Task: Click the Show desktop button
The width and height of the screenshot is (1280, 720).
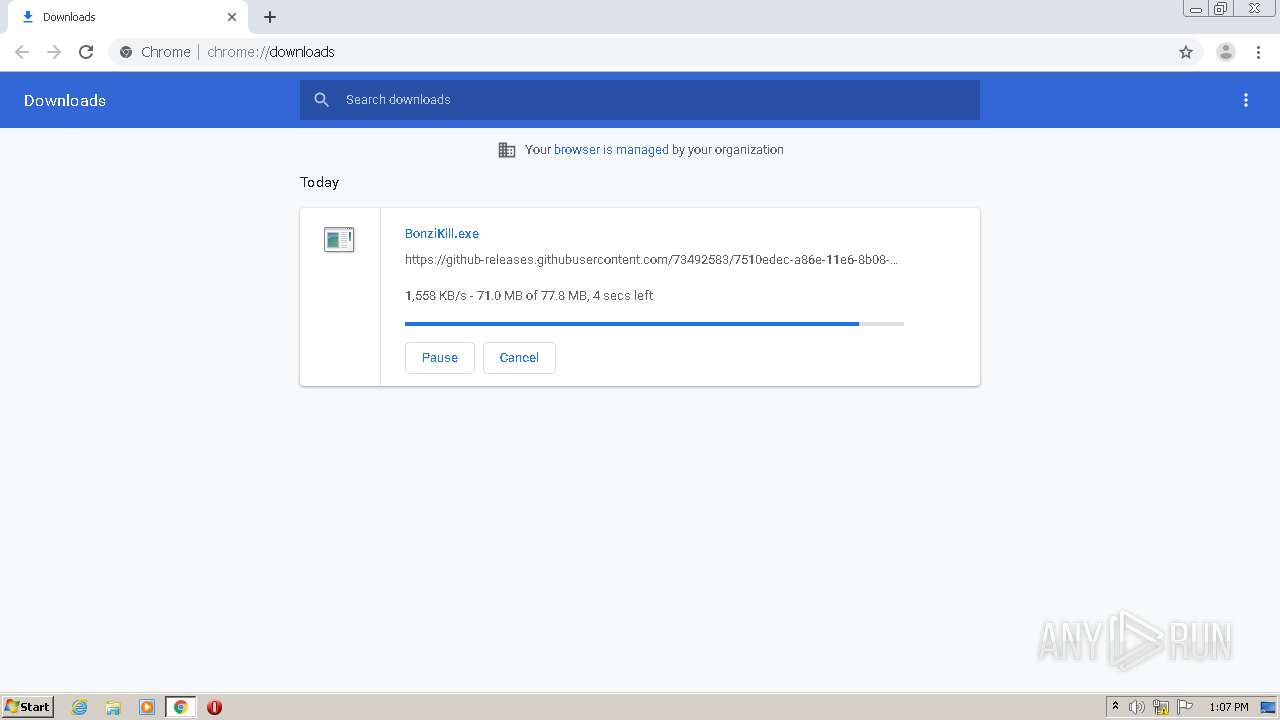Action: pos(1268,707)
